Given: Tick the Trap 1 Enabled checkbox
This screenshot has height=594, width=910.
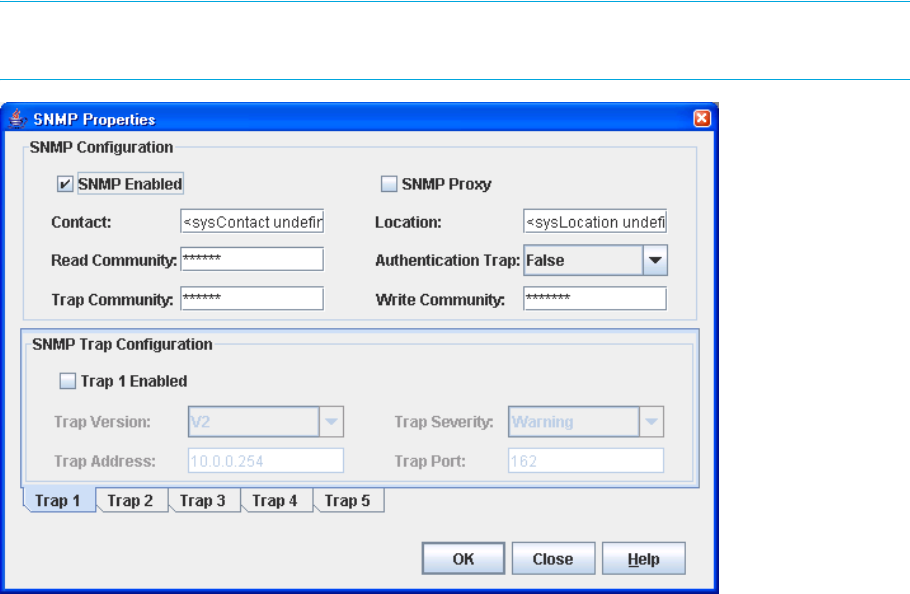Looking at the screenshot, I should (x=67, y=381).
